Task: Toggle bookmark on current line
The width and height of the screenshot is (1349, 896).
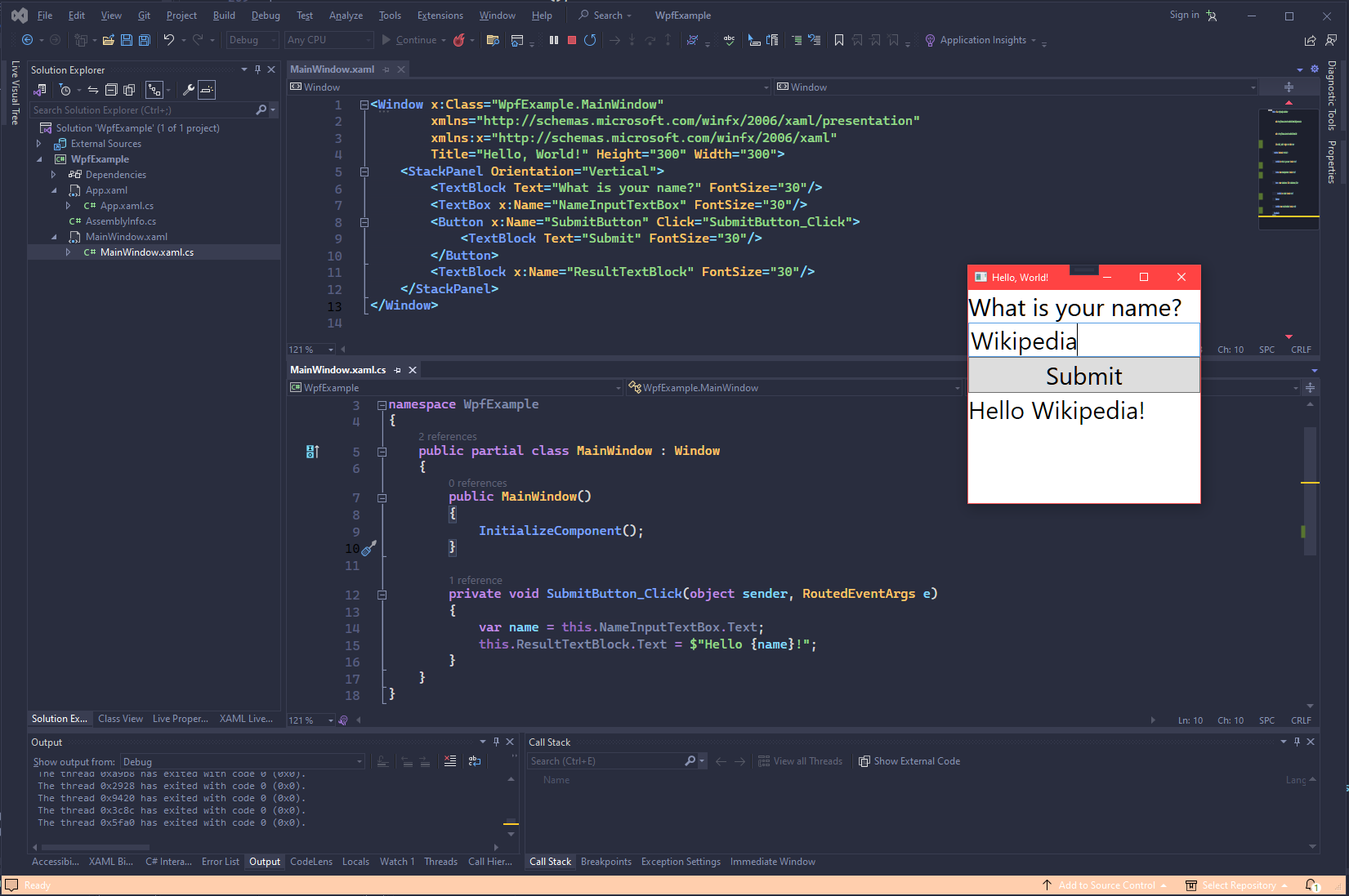Action: (839, 40)
